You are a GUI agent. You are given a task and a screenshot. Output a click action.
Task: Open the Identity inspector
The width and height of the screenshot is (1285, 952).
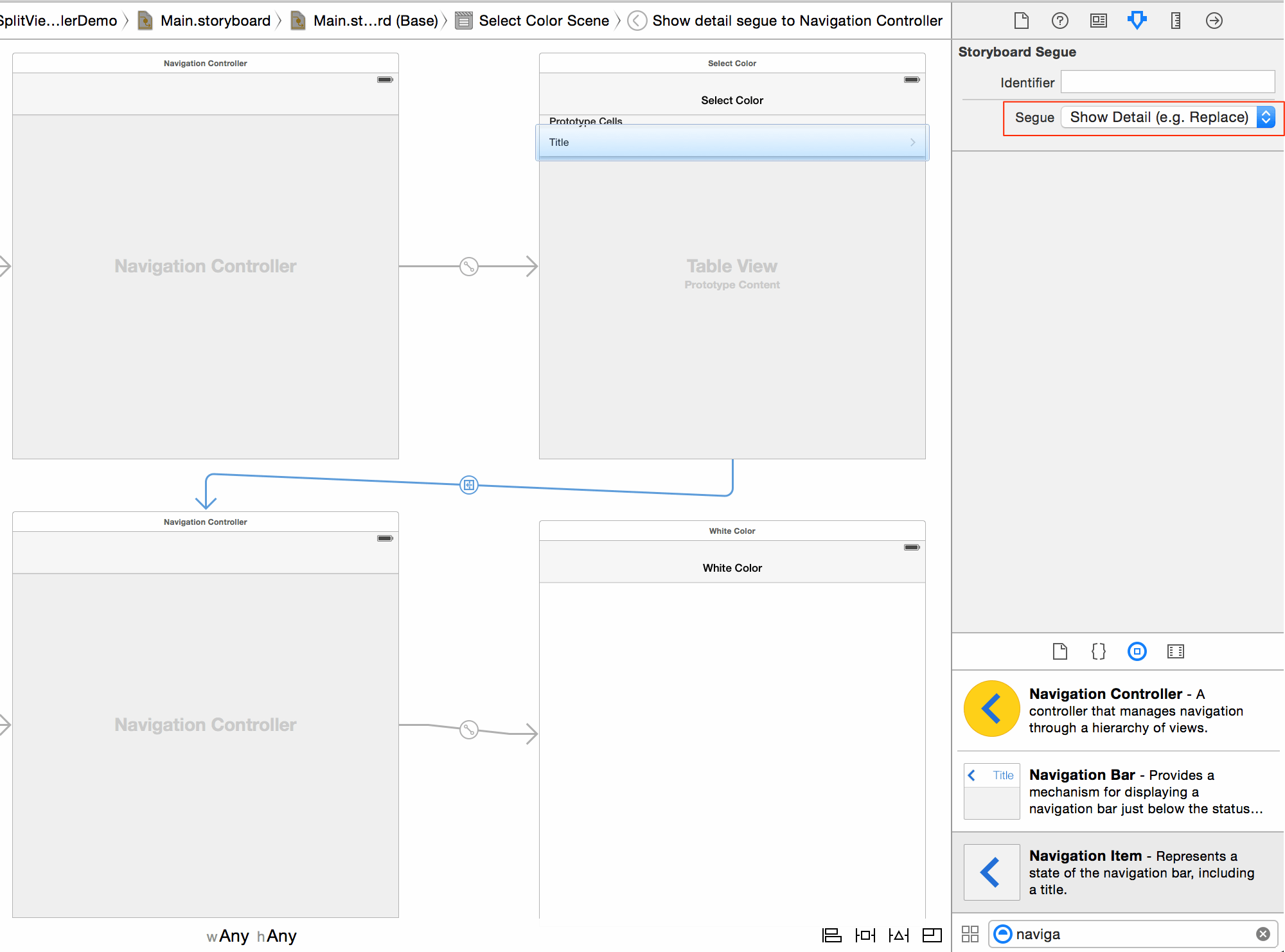click(1098, 20)
